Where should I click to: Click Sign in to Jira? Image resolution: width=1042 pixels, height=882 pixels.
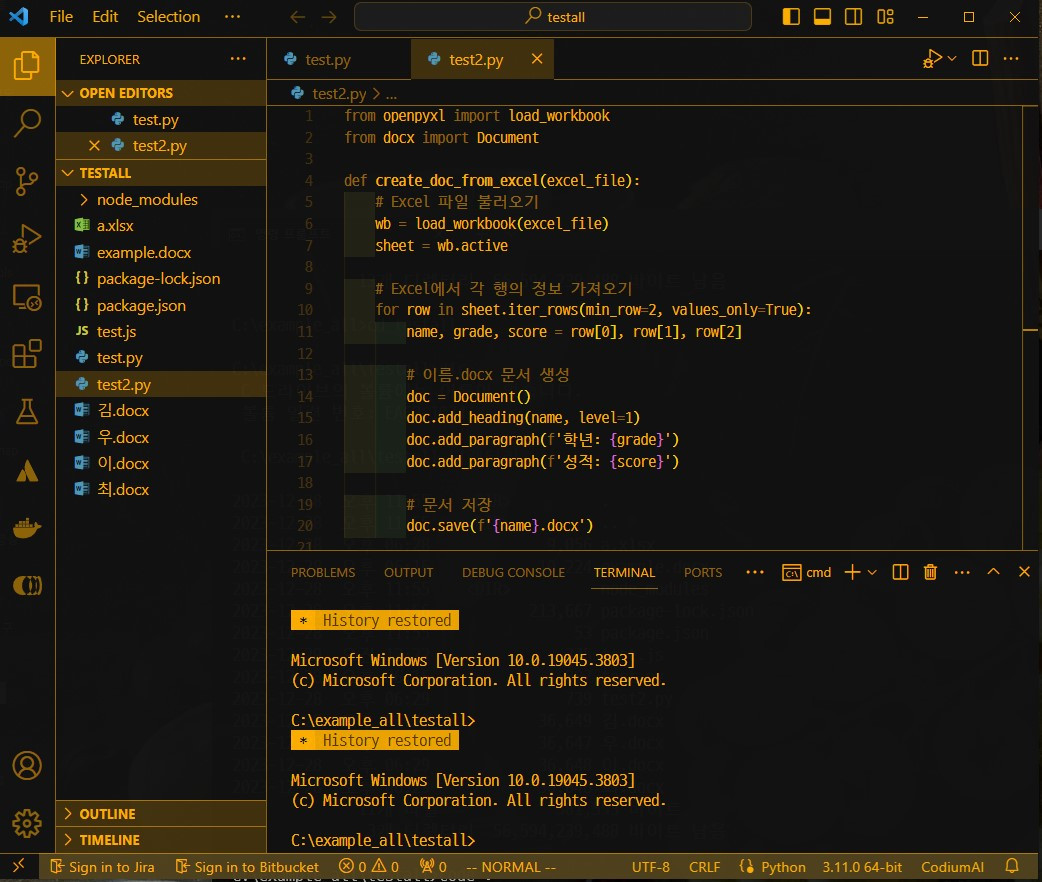pos(102,867)
